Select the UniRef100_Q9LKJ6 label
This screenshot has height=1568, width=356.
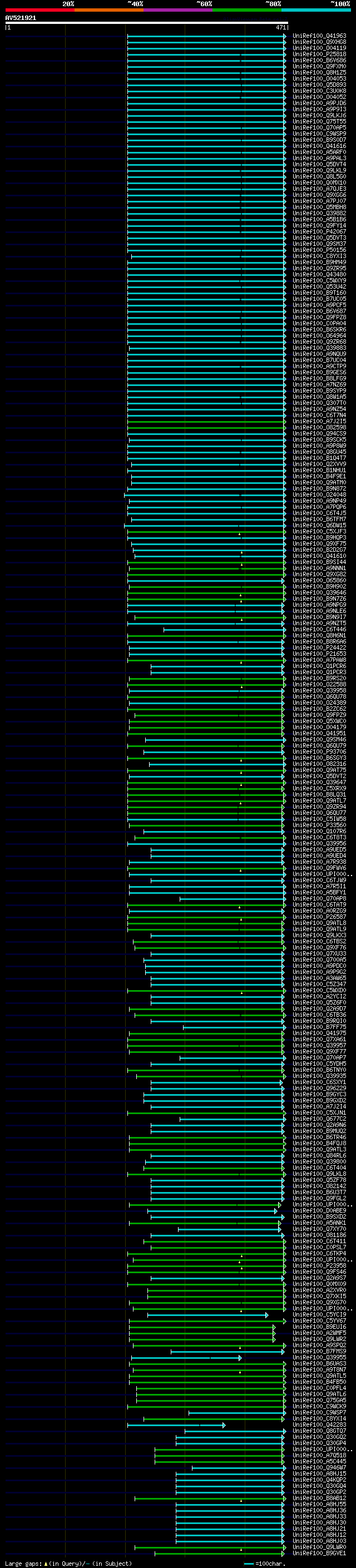click(x=319, y=116)
